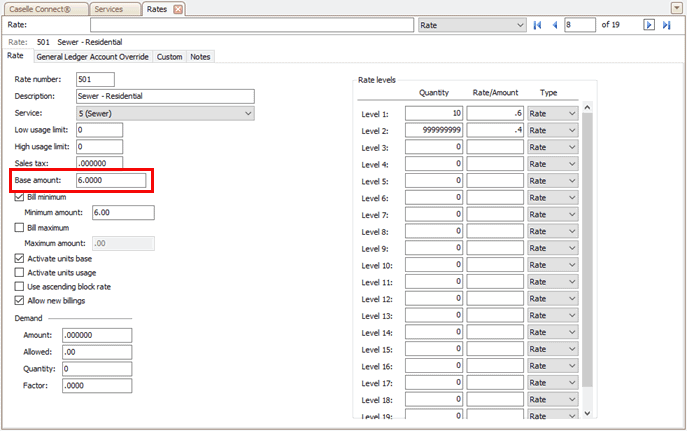687x431 pixels.
Task: Open the tab list dropdown arrow
Action: pyautogui.click(x=678, y=8)
